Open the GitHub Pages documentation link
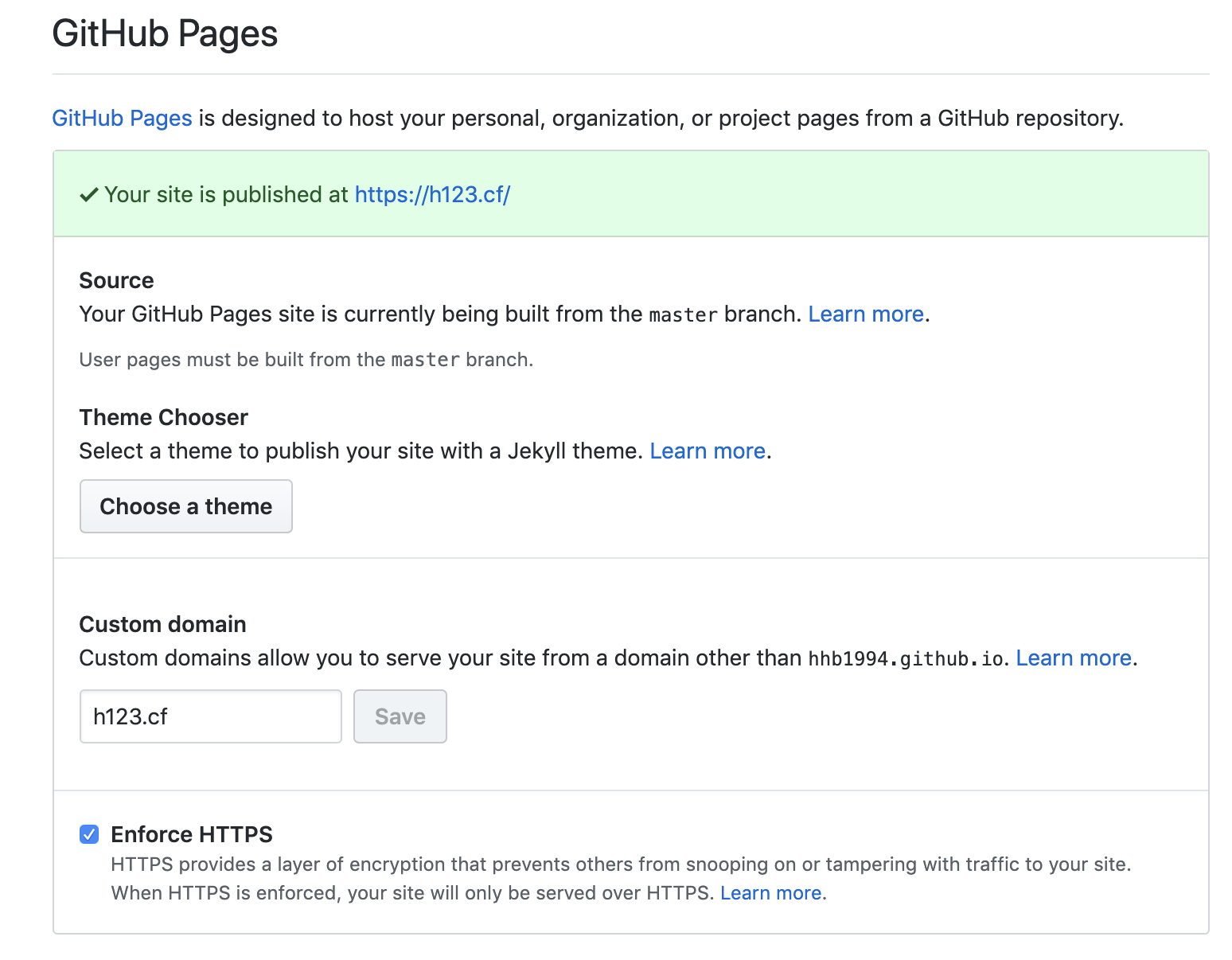This screenshot has width=1232, height=960. point(122,119)
